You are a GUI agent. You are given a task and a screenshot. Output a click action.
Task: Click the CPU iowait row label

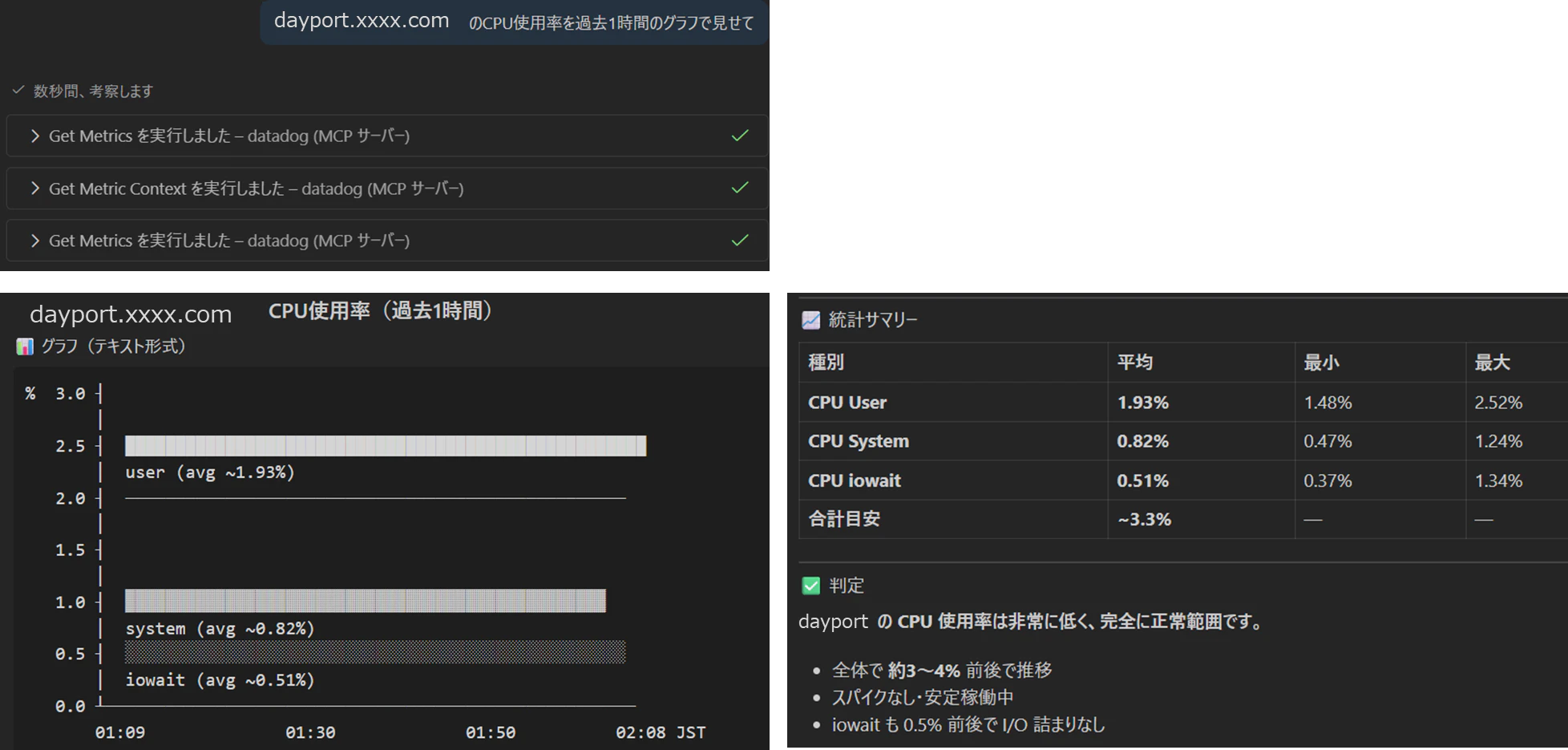855,480
